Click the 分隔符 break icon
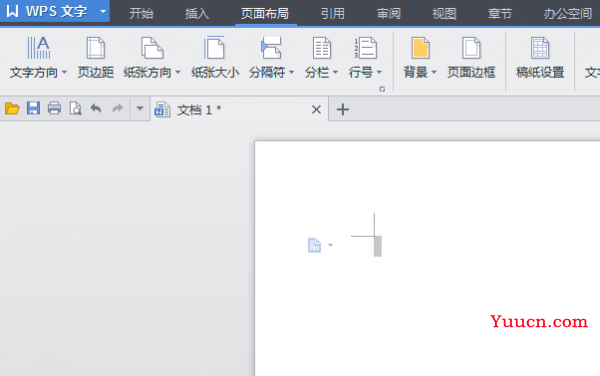 pyautogui.click(x=271, y=48)
